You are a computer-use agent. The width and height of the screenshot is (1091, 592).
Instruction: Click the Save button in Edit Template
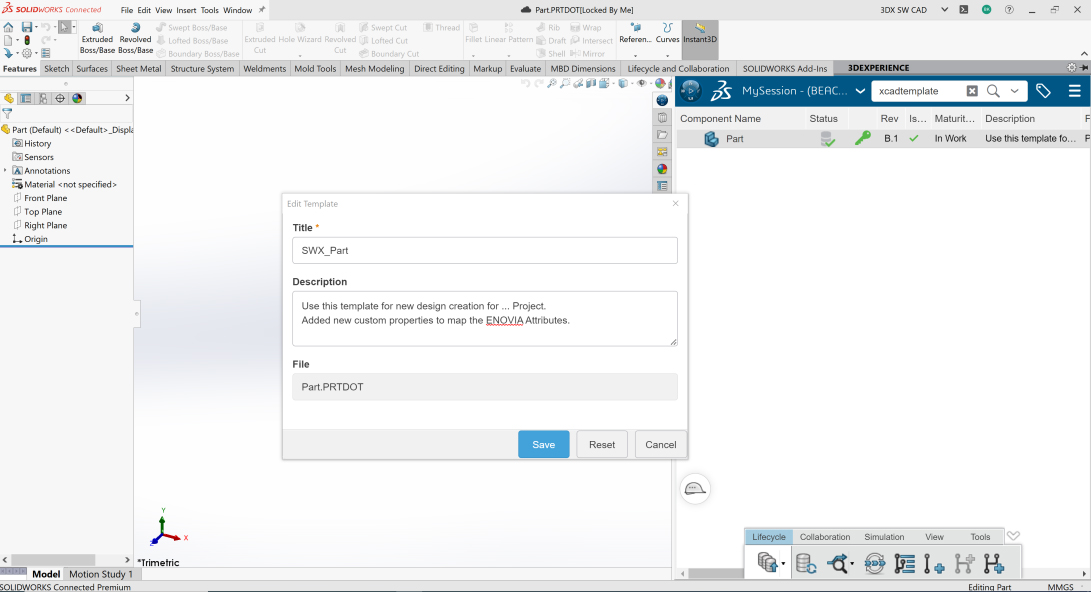[x=543, y=445]
